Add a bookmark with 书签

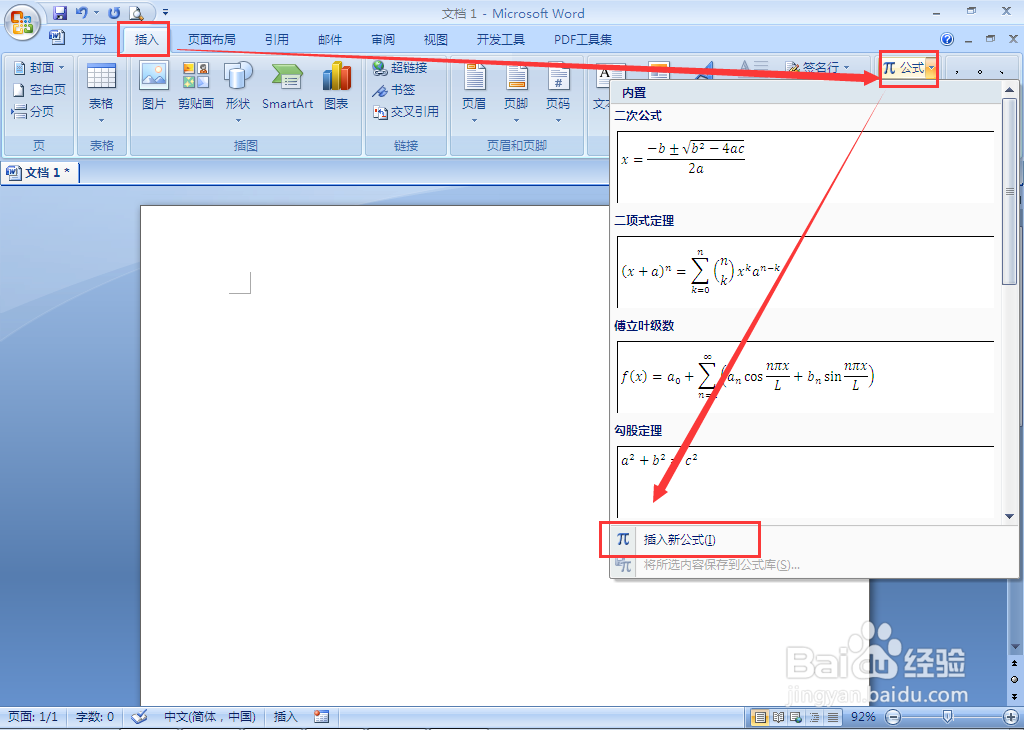(x=394, y=90)
